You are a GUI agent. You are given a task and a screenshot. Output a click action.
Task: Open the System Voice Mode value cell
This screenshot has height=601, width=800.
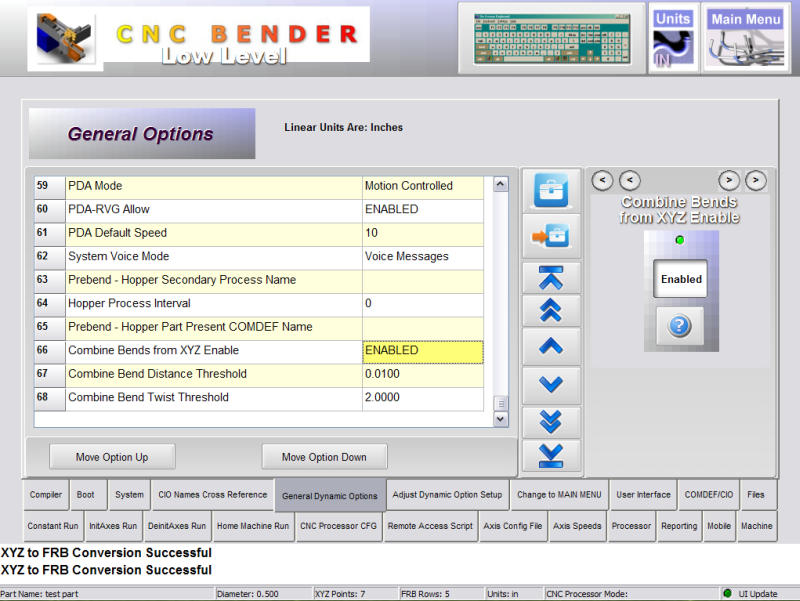(x=422, y=256)
